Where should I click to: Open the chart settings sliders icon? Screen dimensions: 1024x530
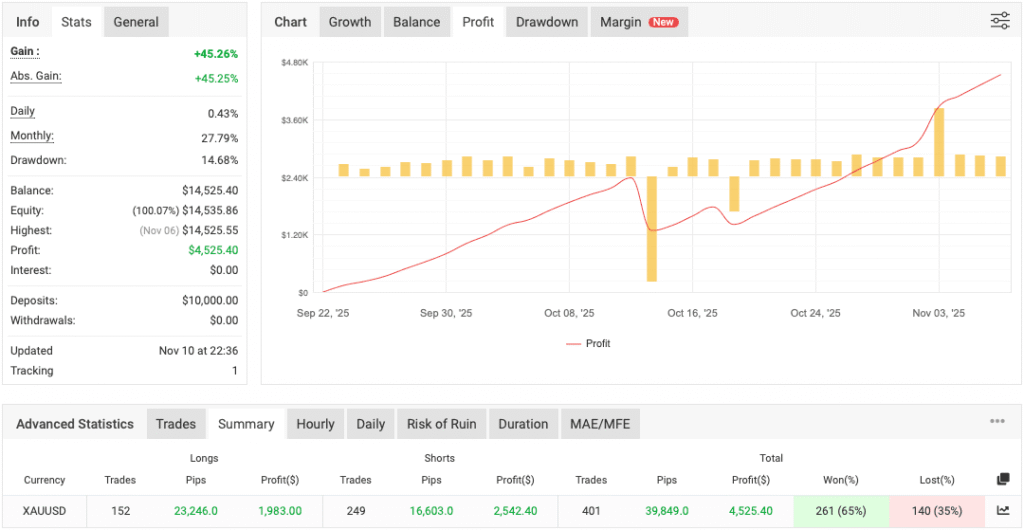[x=999, y=21]
